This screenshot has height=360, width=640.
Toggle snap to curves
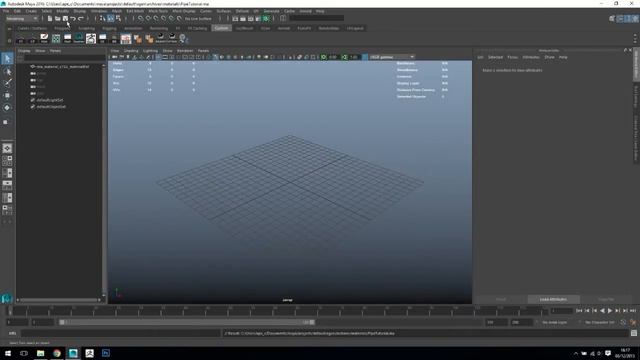tap(149, 18)
